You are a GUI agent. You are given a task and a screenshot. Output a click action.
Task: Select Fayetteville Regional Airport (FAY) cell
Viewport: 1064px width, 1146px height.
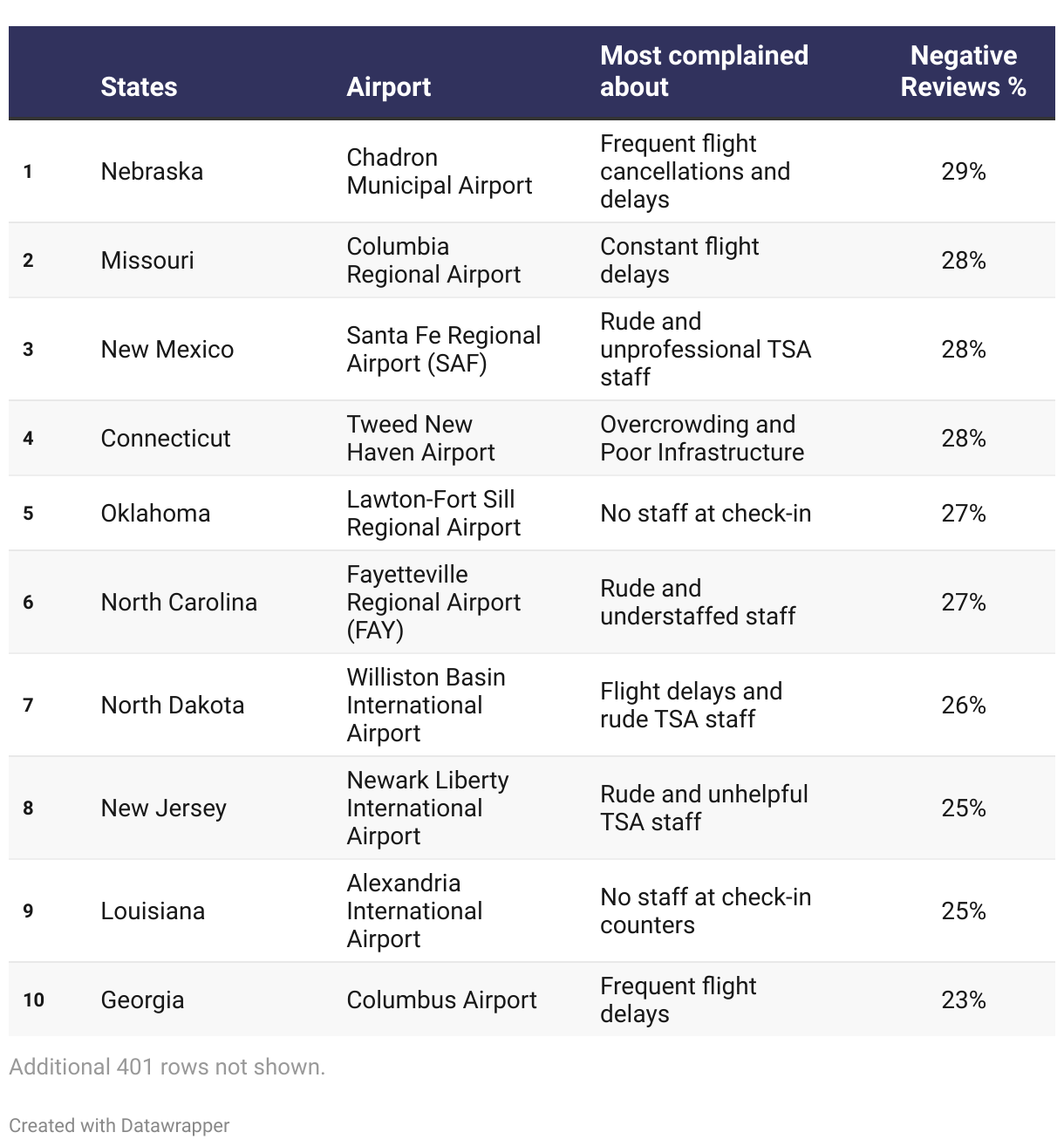pos(433,603)
